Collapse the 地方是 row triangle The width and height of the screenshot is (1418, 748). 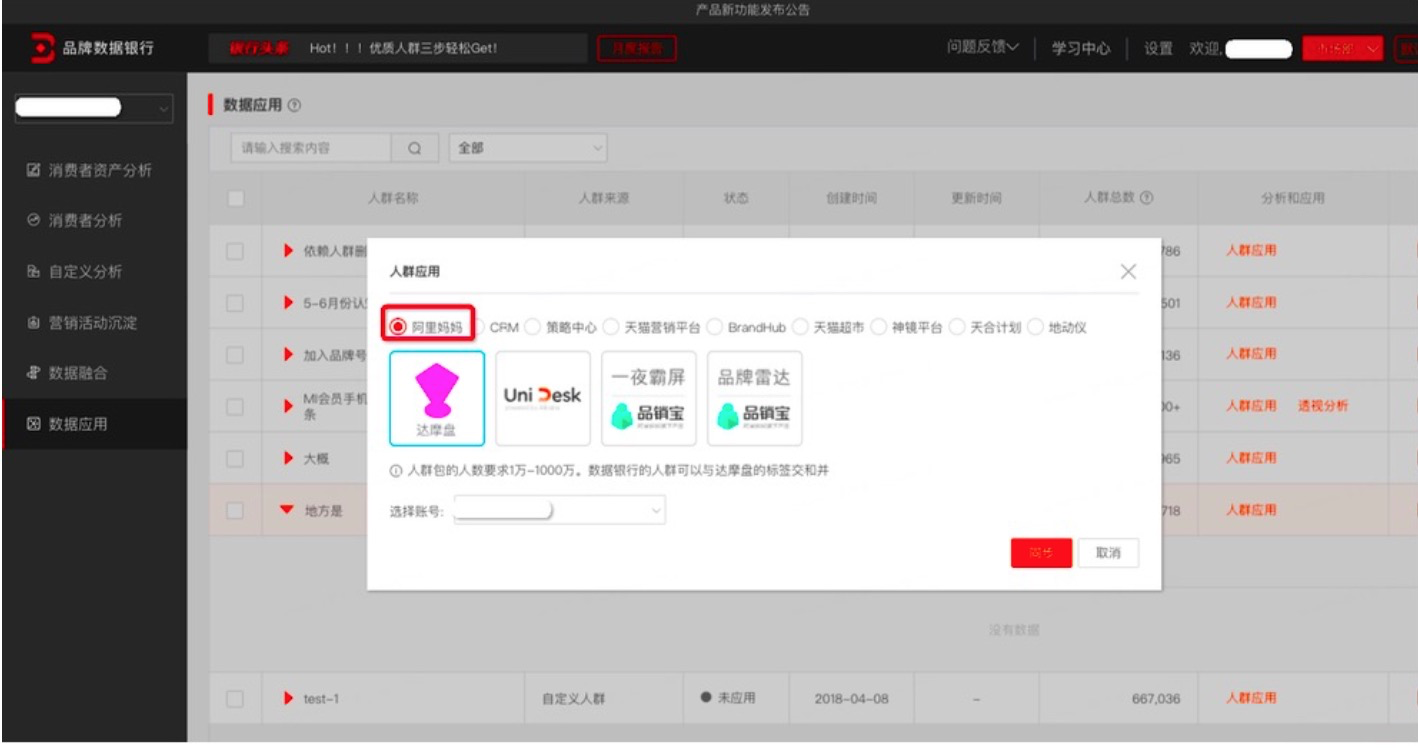[x=288, y=511]
